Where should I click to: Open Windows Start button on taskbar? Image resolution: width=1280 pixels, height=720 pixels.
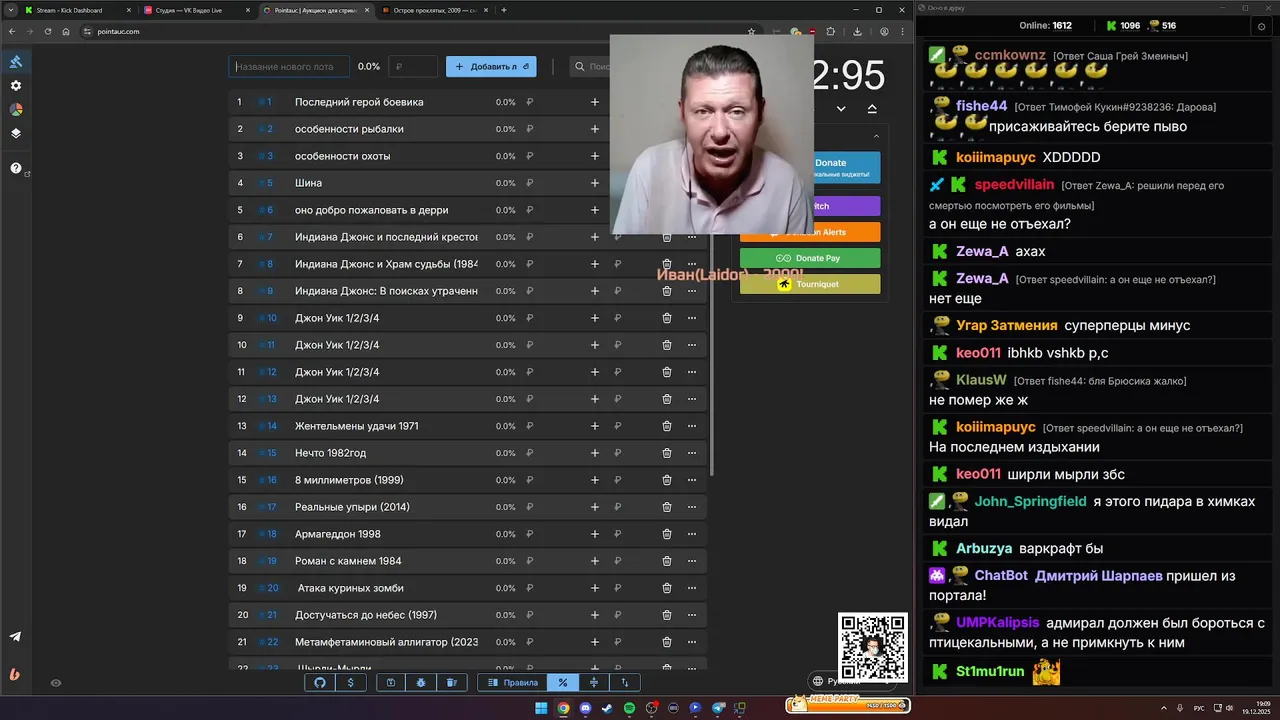click(541, 708)
